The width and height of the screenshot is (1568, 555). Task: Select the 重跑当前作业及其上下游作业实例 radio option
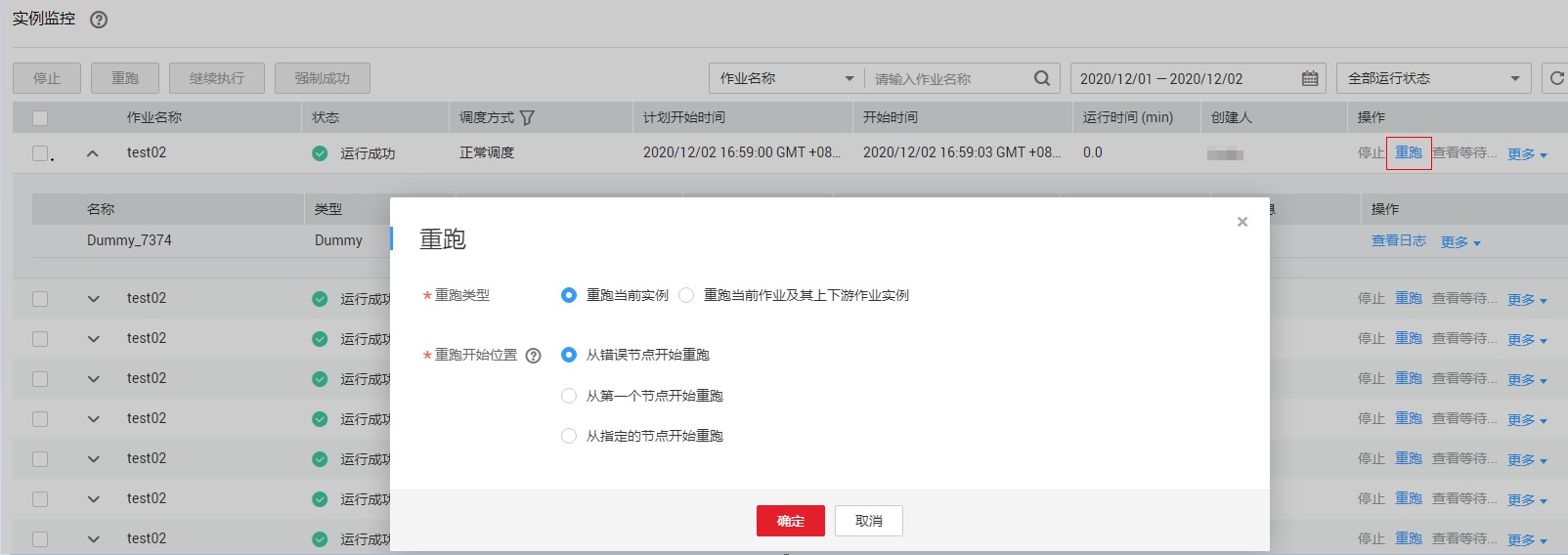click(686, 295)
